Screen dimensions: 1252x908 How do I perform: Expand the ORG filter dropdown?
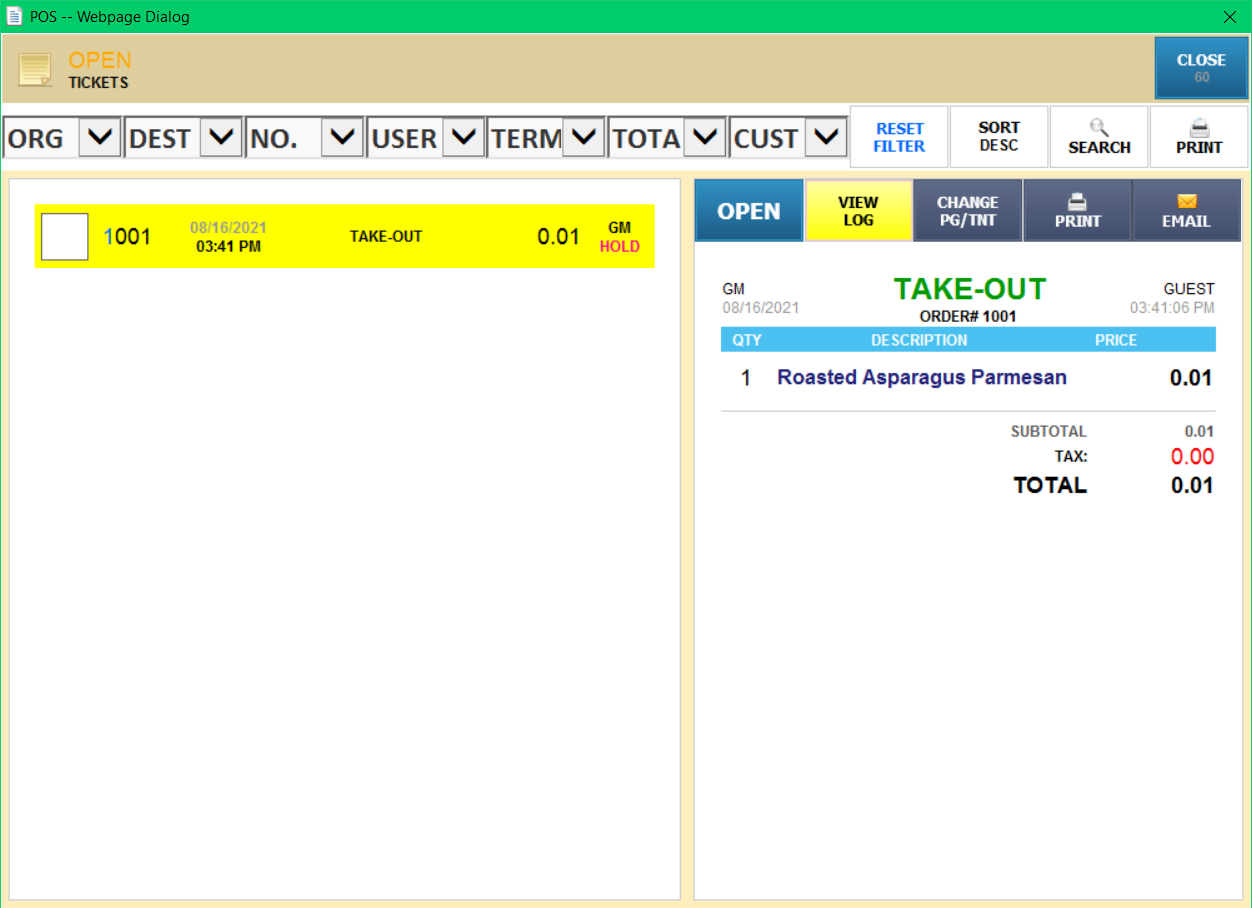click(99, 137)
